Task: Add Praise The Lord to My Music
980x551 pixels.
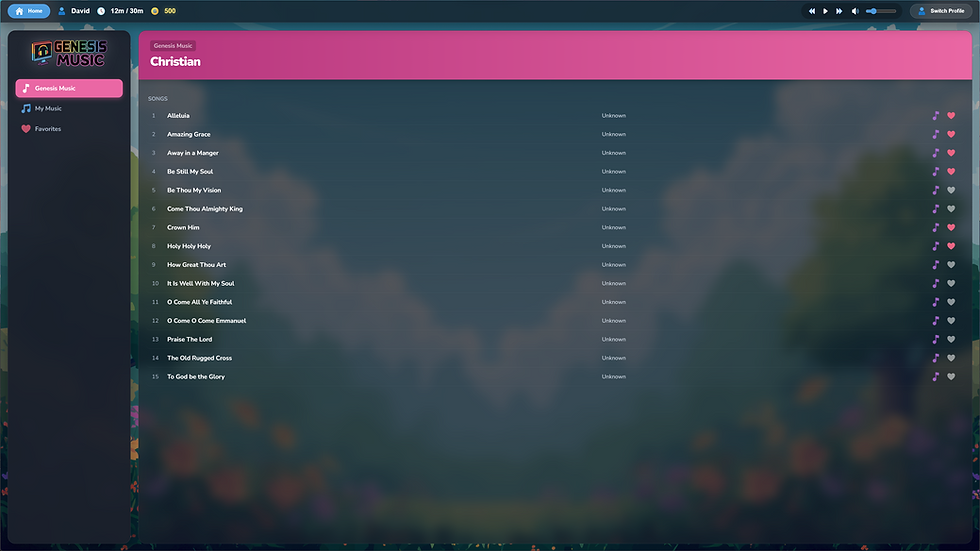Action: (x=936, y=339)
